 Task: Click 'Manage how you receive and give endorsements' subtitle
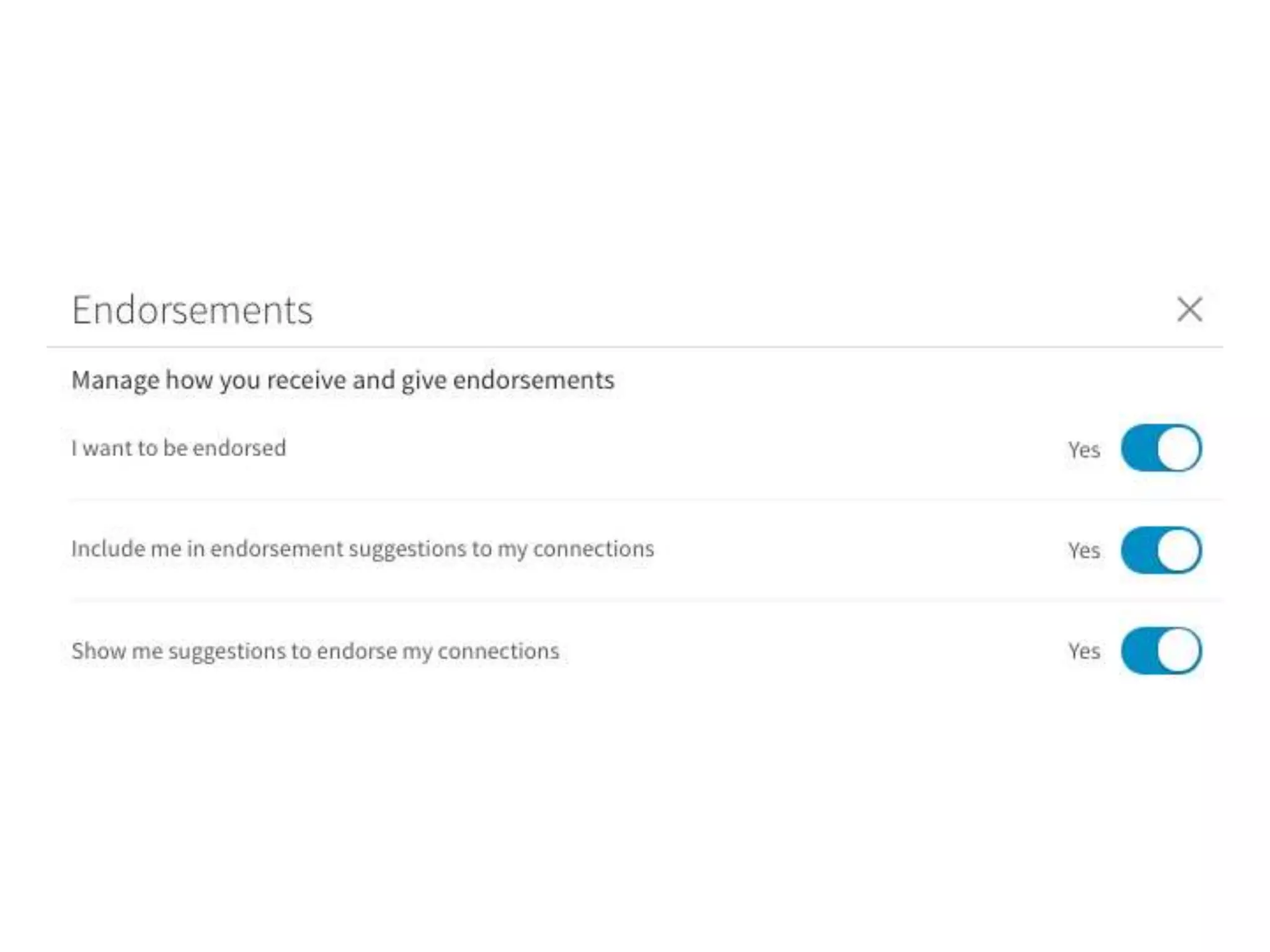[x=343, y=380]
